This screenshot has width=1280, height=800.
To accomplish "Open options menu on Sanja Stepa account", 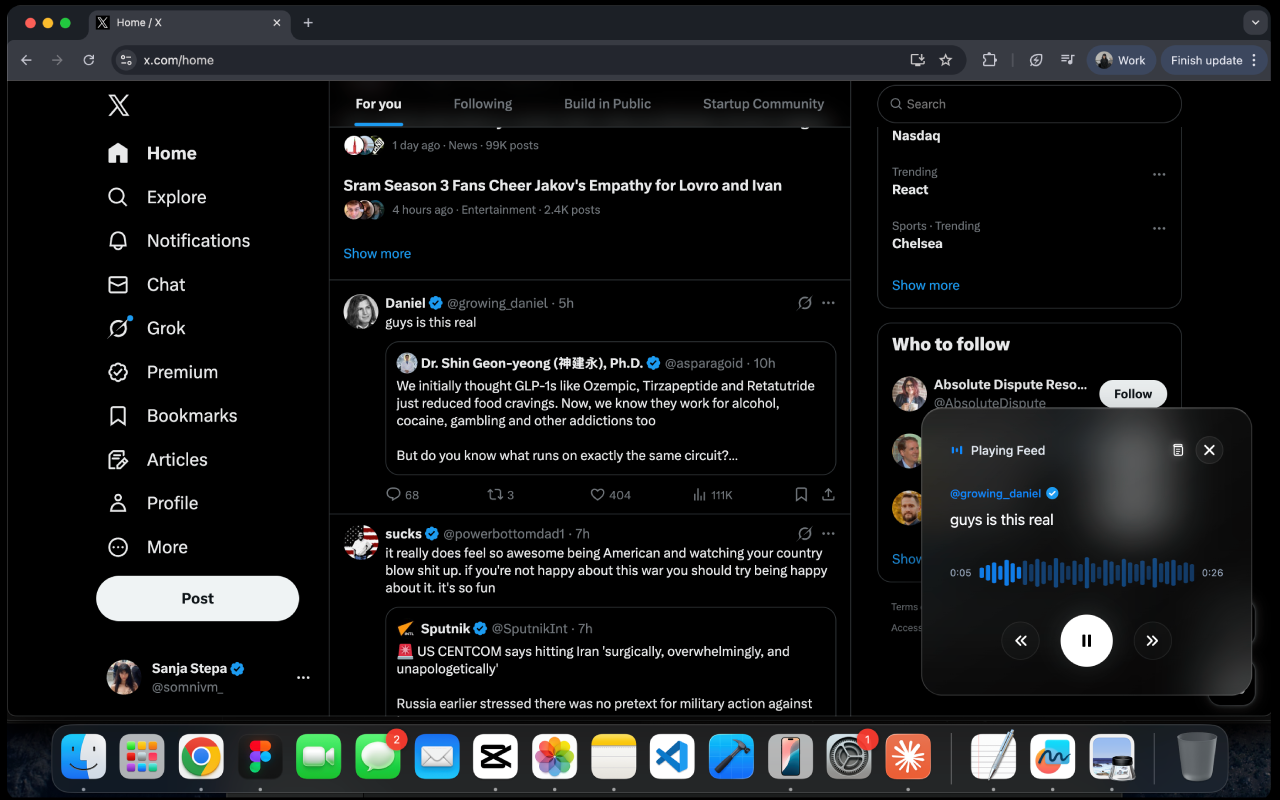I will 303,677.
